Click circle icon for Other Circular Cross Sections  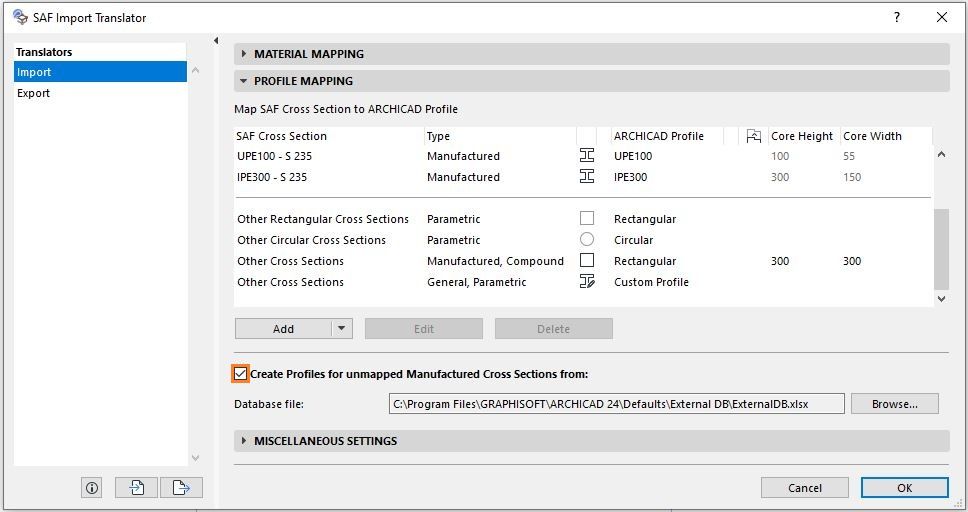(x=587, y=240)
